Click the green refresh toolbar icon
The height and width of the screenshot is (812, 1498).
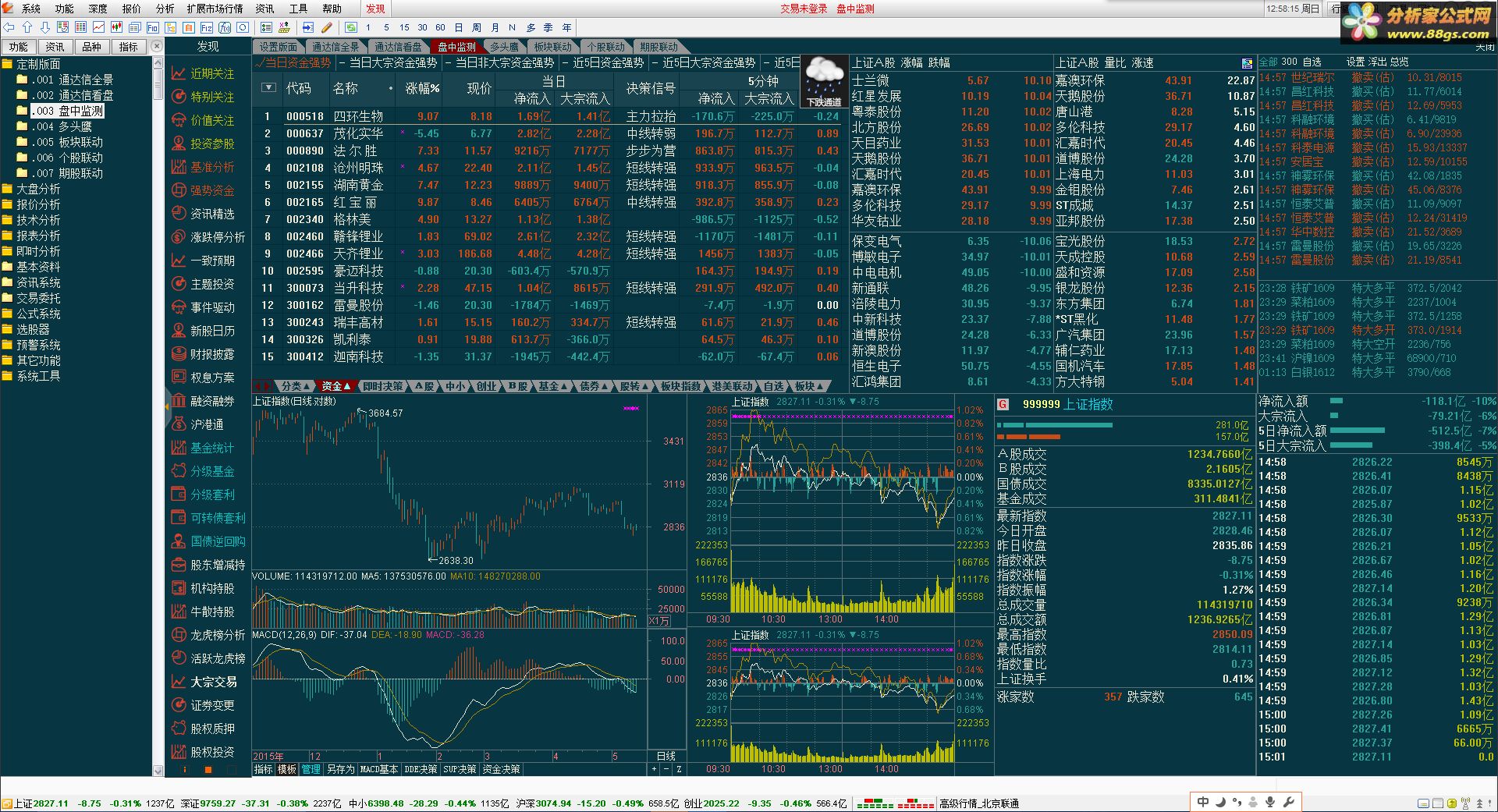tap(351, 27)
